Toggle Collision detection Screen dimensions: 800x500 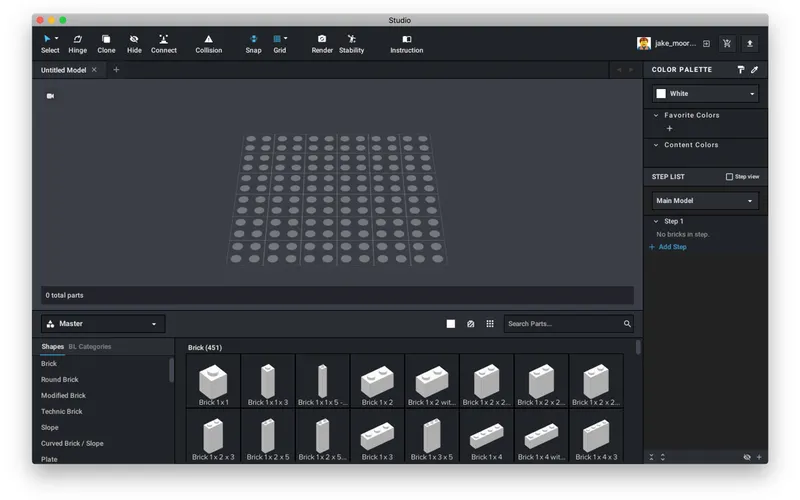point(209,43)
